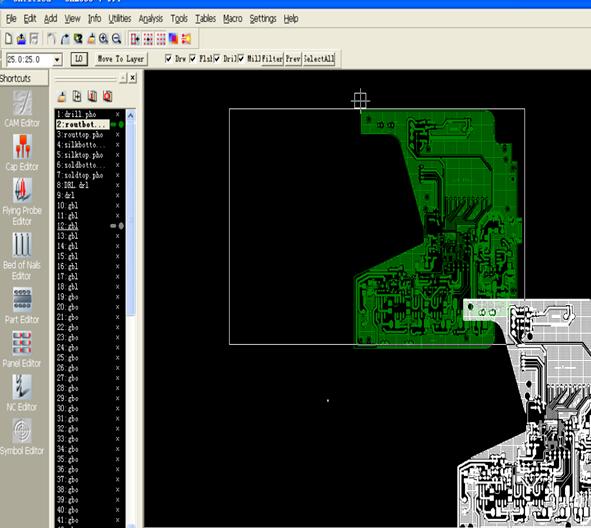The height and width of the screenshot is (528, 591).
Task: Toggle the Drw checkbox
Action: click(168, 58)
